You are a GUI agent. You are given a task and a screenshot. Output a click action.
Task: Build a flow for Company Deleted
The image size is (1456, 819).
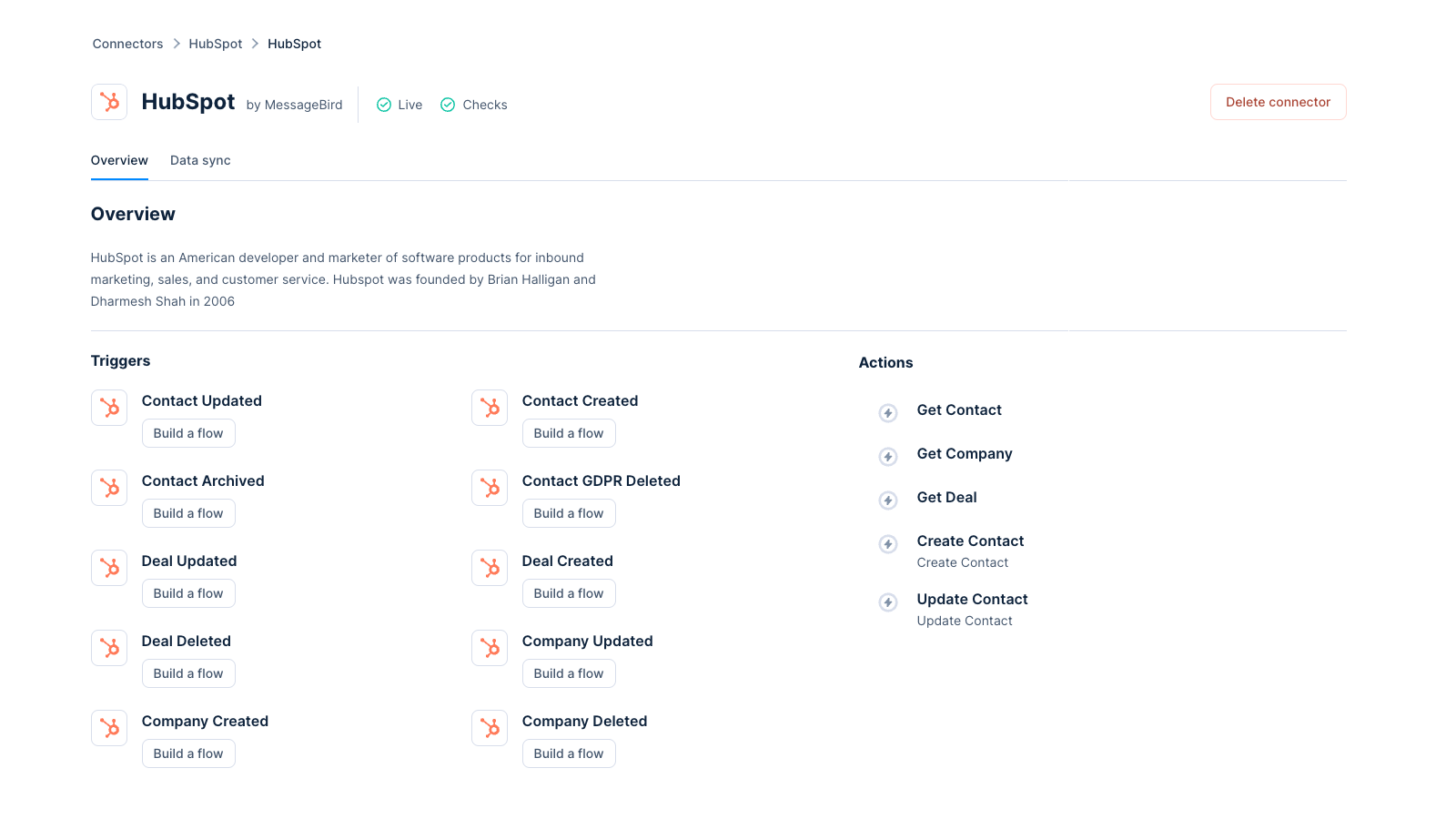[x=569, y=753]
